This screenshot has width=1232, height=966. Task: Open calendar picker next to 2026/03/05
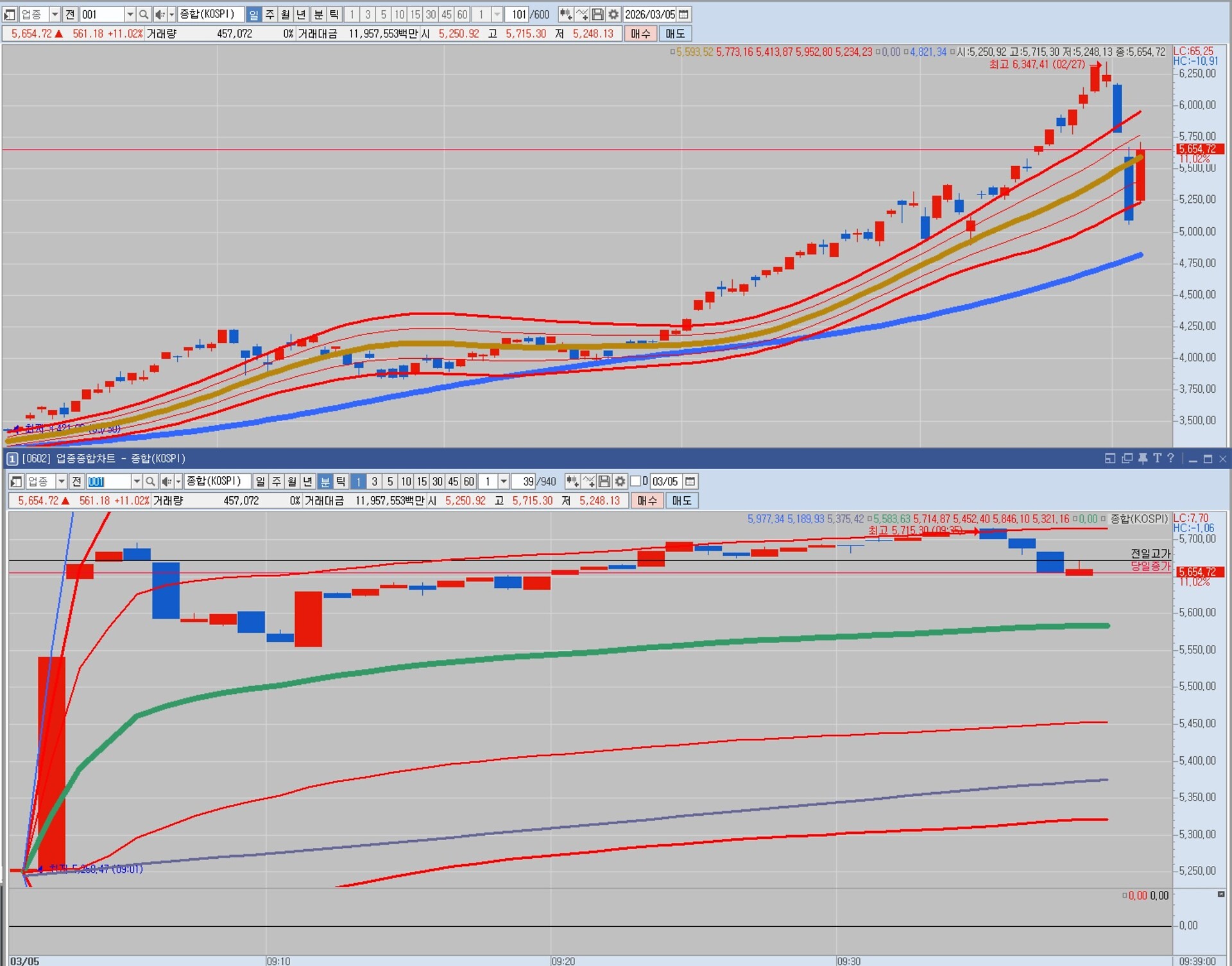pyautogui.click(x=684, y=14)
